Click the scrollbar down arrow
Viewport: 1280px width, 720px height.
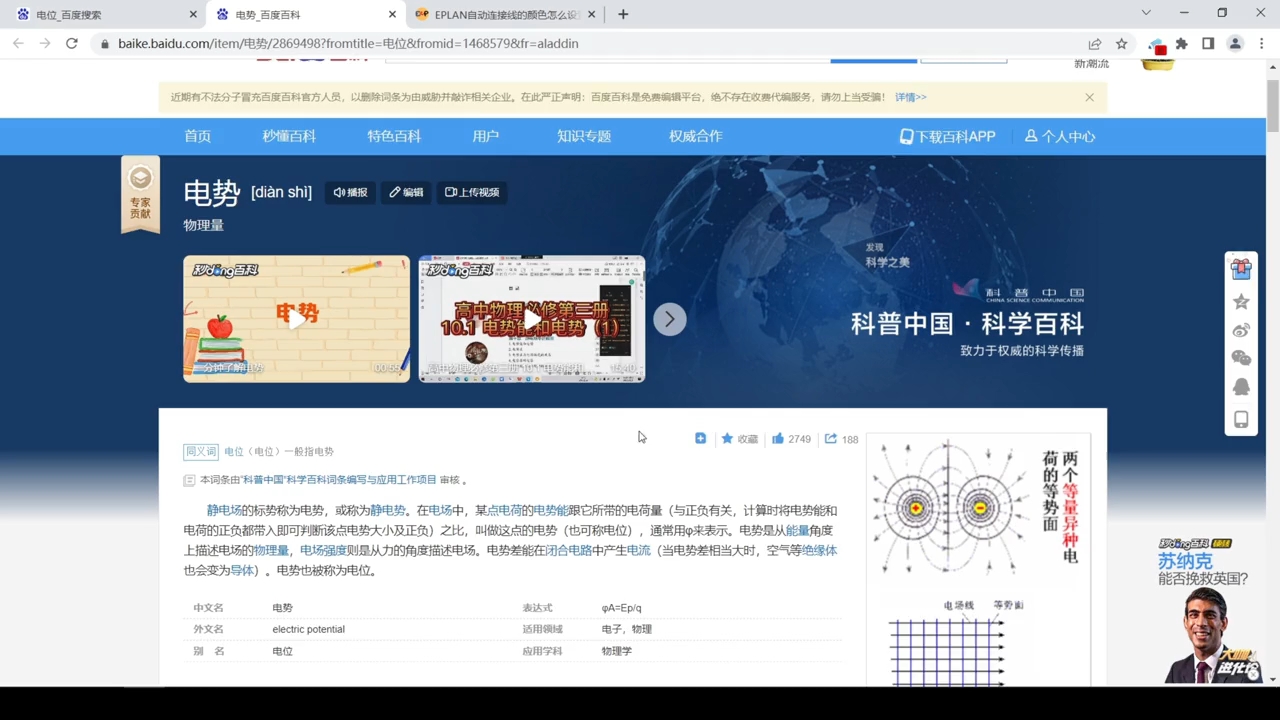tap(1272, 679)
